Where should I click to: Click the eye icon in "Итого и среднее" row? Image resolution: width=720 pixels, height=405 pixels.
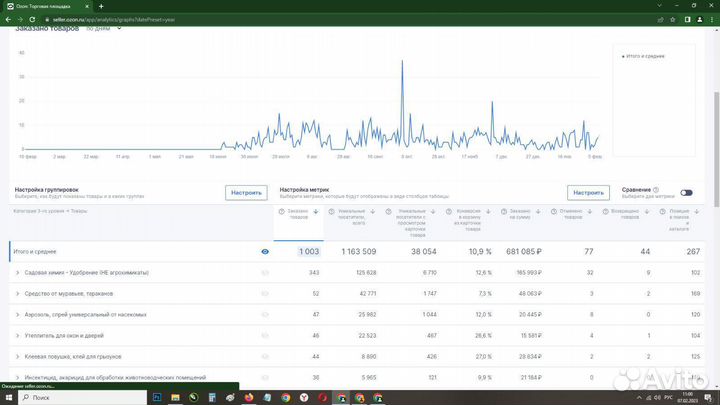pyautogui.click(x=265, y=252)
